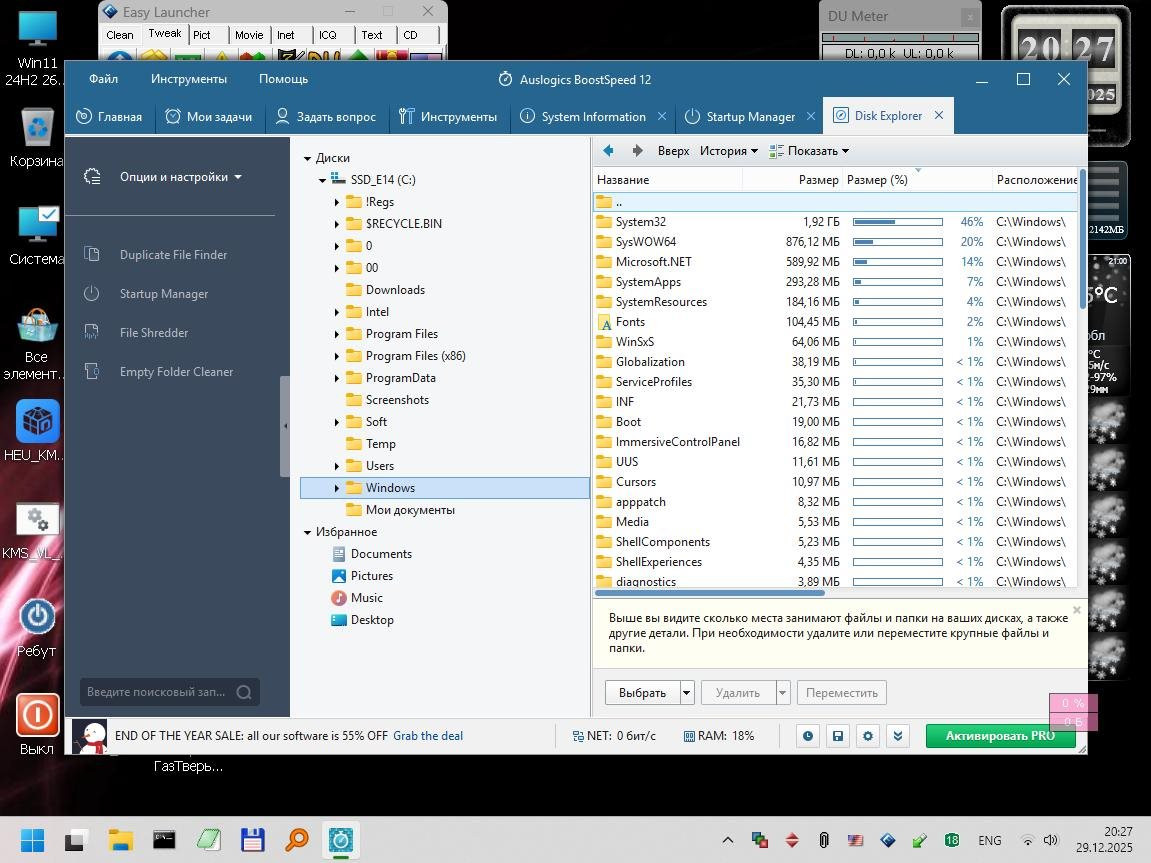
Task: Open File Explorer from the taskbar
Action: click(120, 840)
